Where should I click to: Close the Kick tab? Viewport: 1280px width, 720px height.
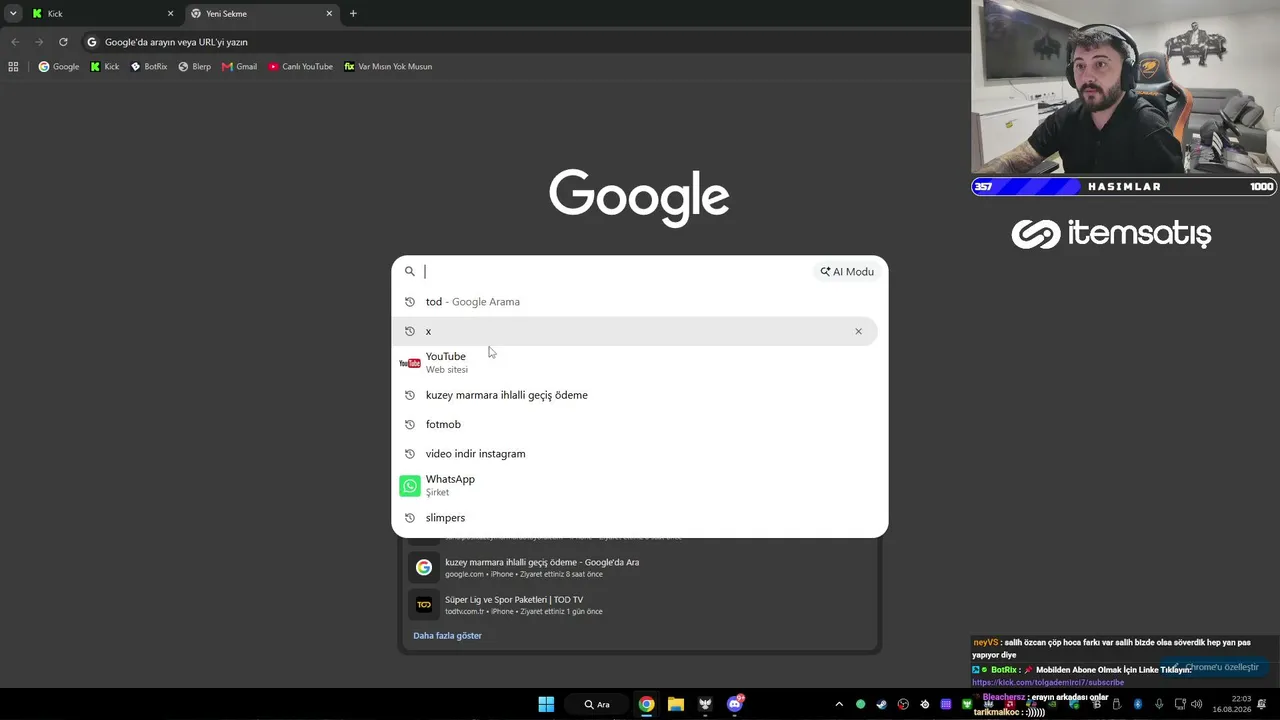[170, 14]
